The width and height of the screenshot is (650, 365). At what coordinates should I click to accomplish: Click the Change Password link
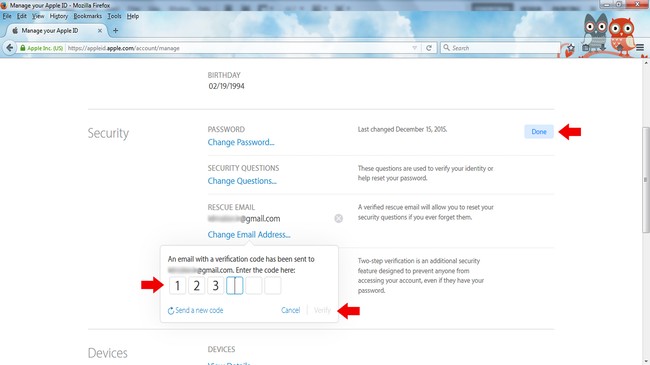click(241, 142)
